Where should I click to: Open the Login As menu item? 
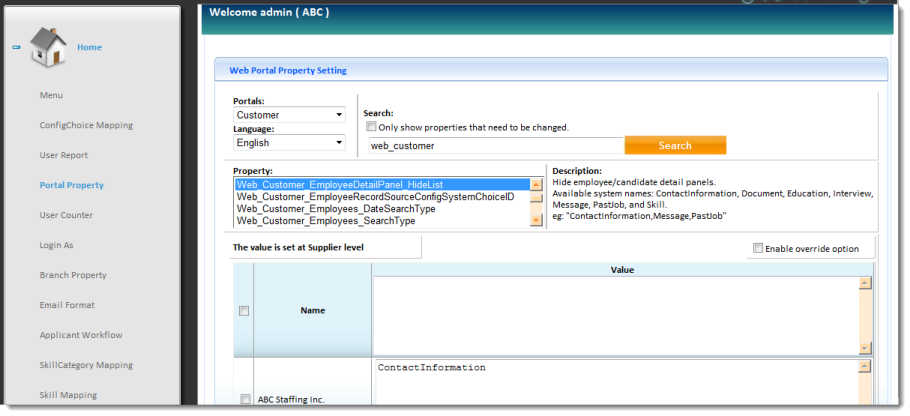pyautogui.click(x=59, y=245)
